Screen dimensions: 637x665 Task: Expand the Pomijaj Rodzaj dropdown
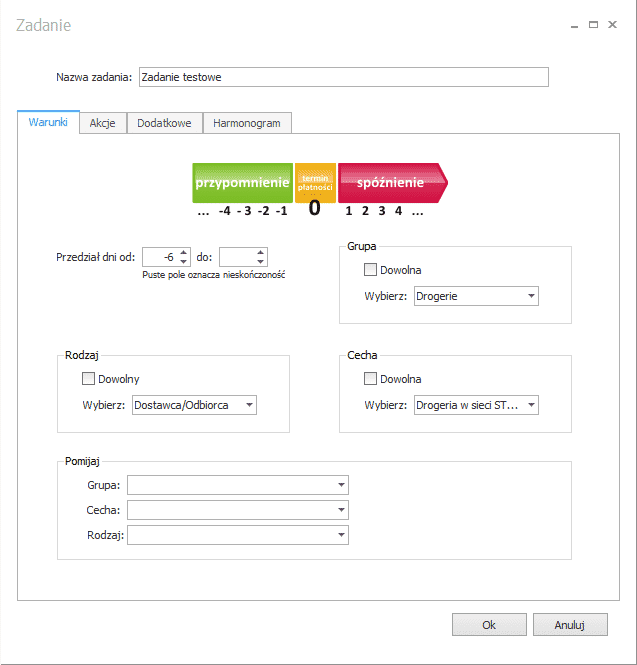pyautogui.click(x=238, y=535)
